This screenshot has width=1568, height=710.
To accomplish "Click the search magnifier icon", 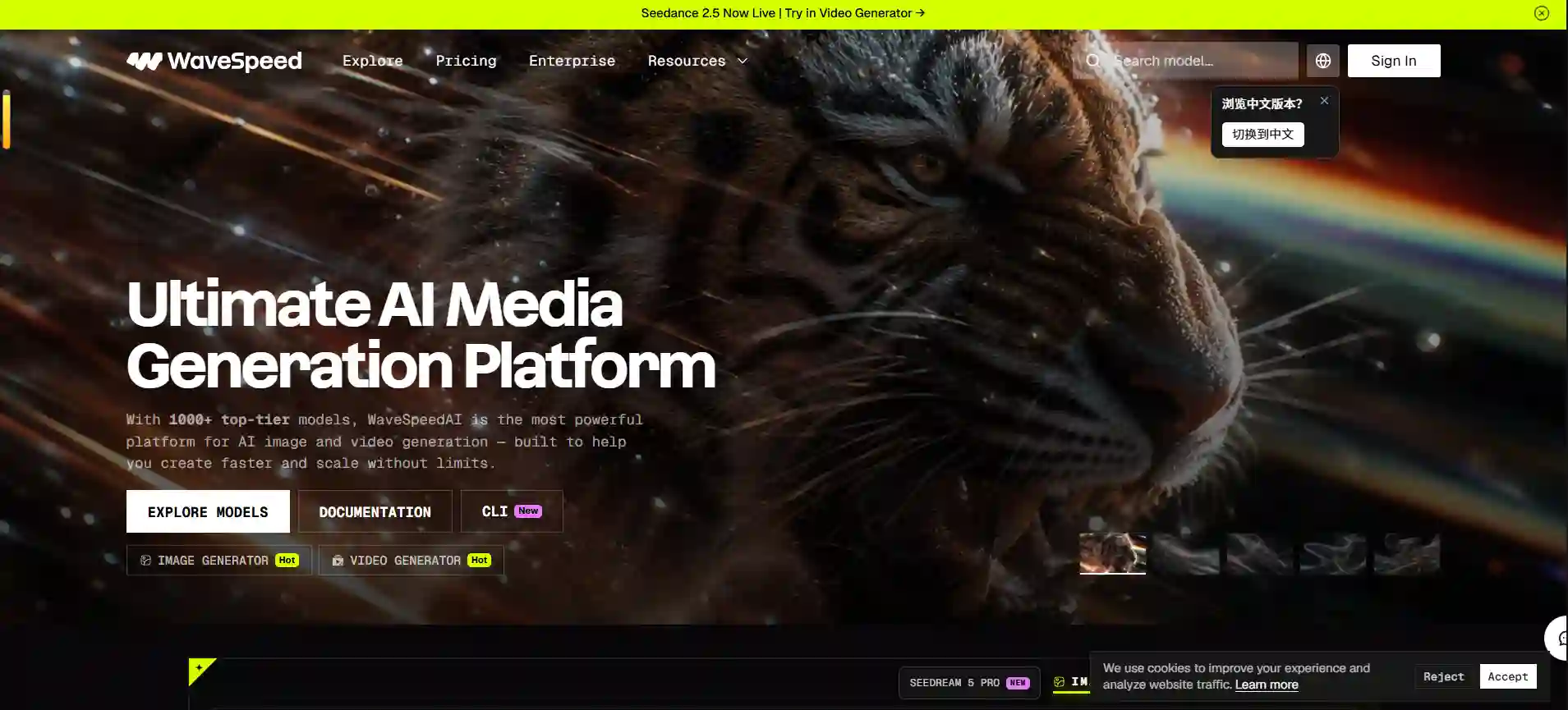I will [x=1093, y=61].
